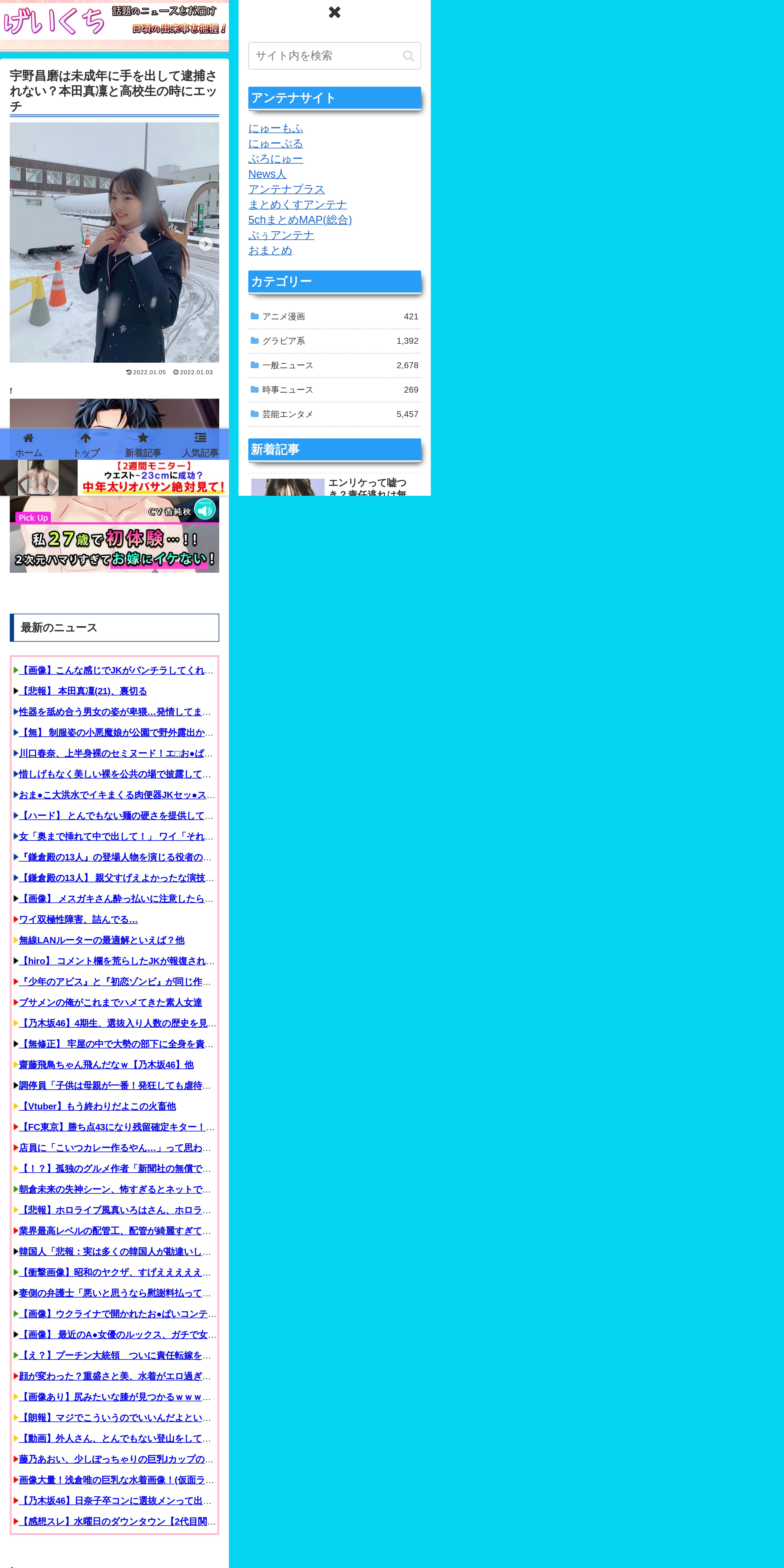Open the おまとめ link
This screenshot has height=1568, width=784.
tap(270, 250)
